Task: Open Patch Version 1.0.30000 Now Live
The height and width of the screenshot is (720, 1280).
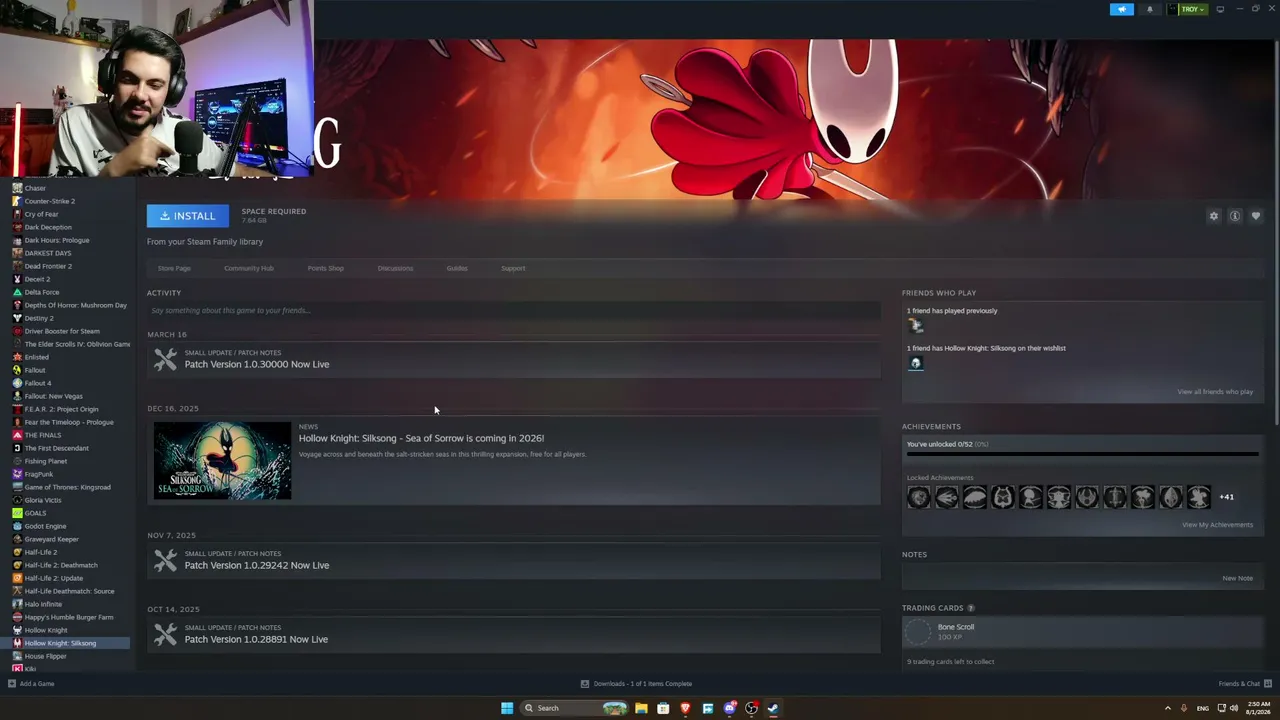Action: (257, 364)
